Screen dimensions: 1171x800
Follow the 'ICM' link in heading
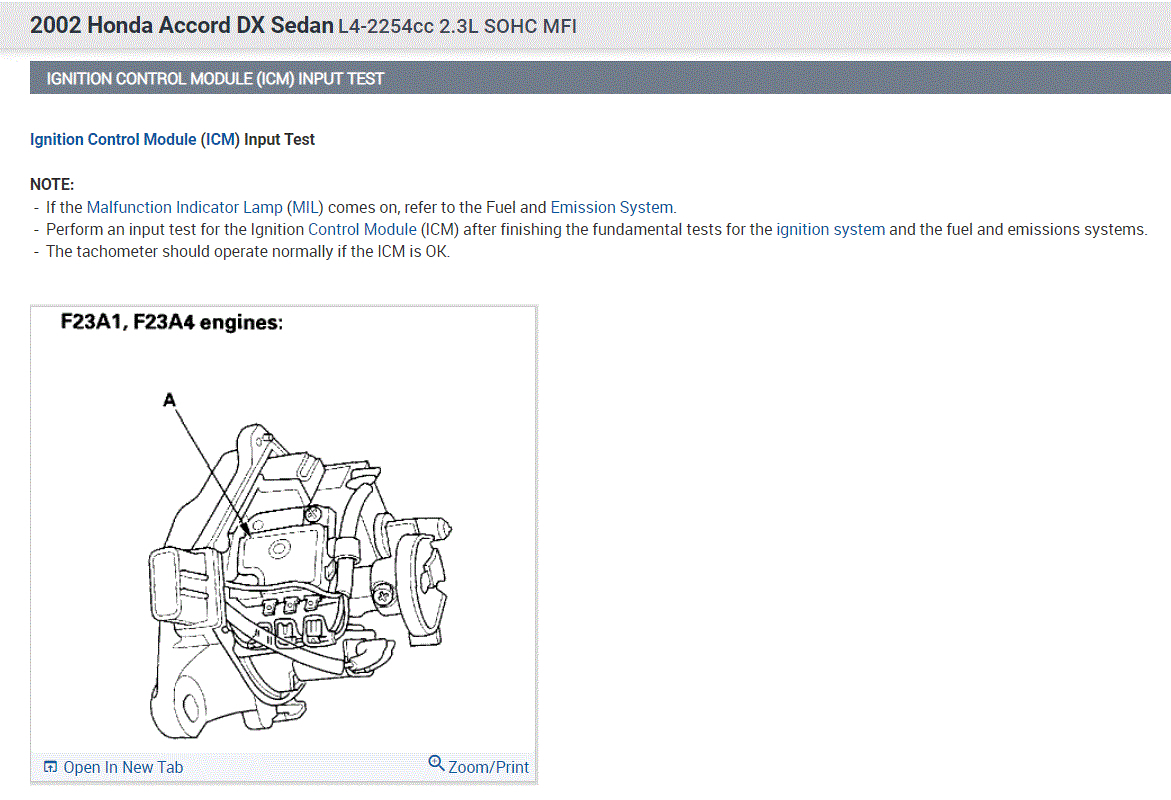(x=220, y=140)
